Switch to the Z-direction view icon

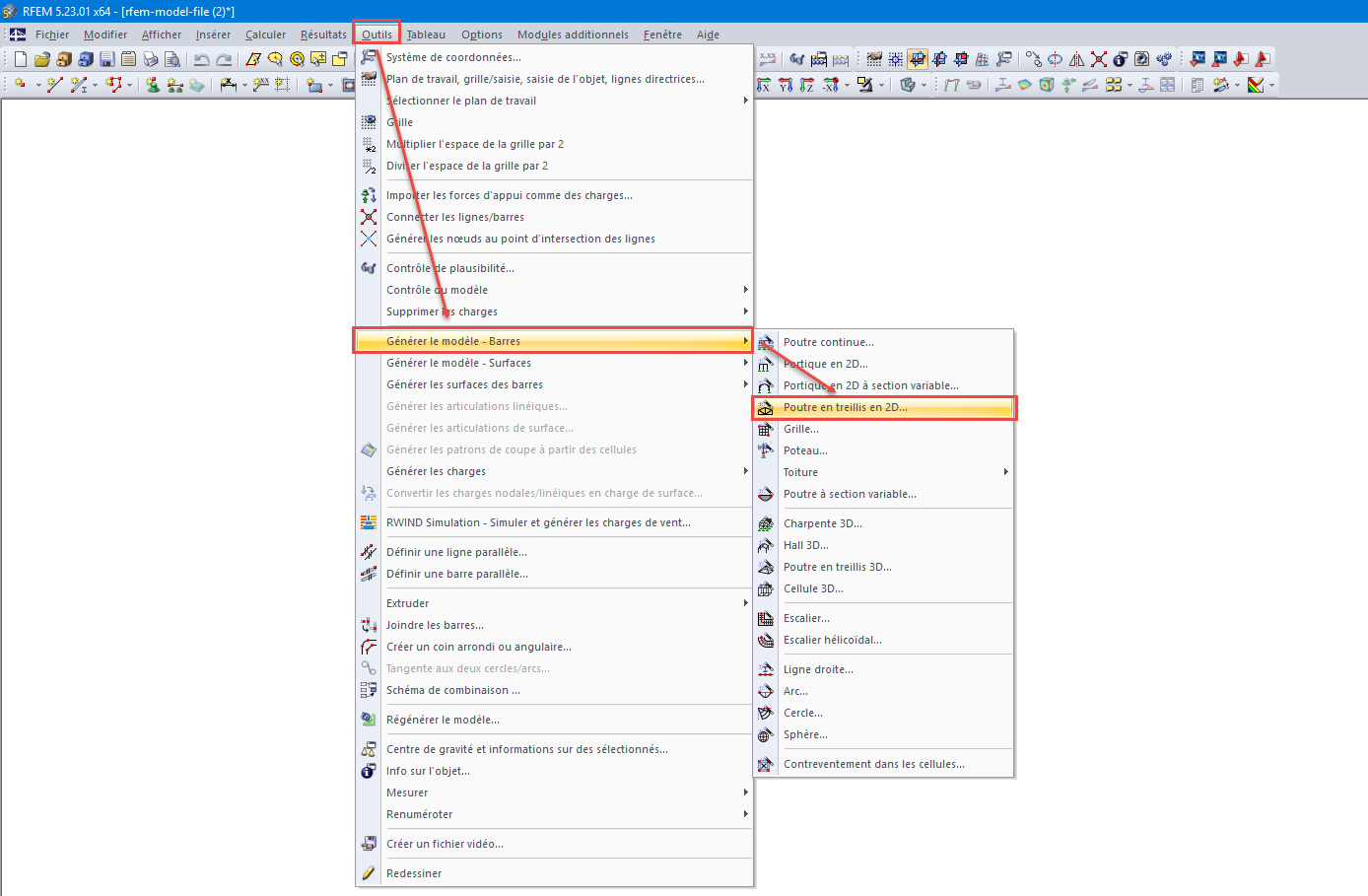coord(807,85)
